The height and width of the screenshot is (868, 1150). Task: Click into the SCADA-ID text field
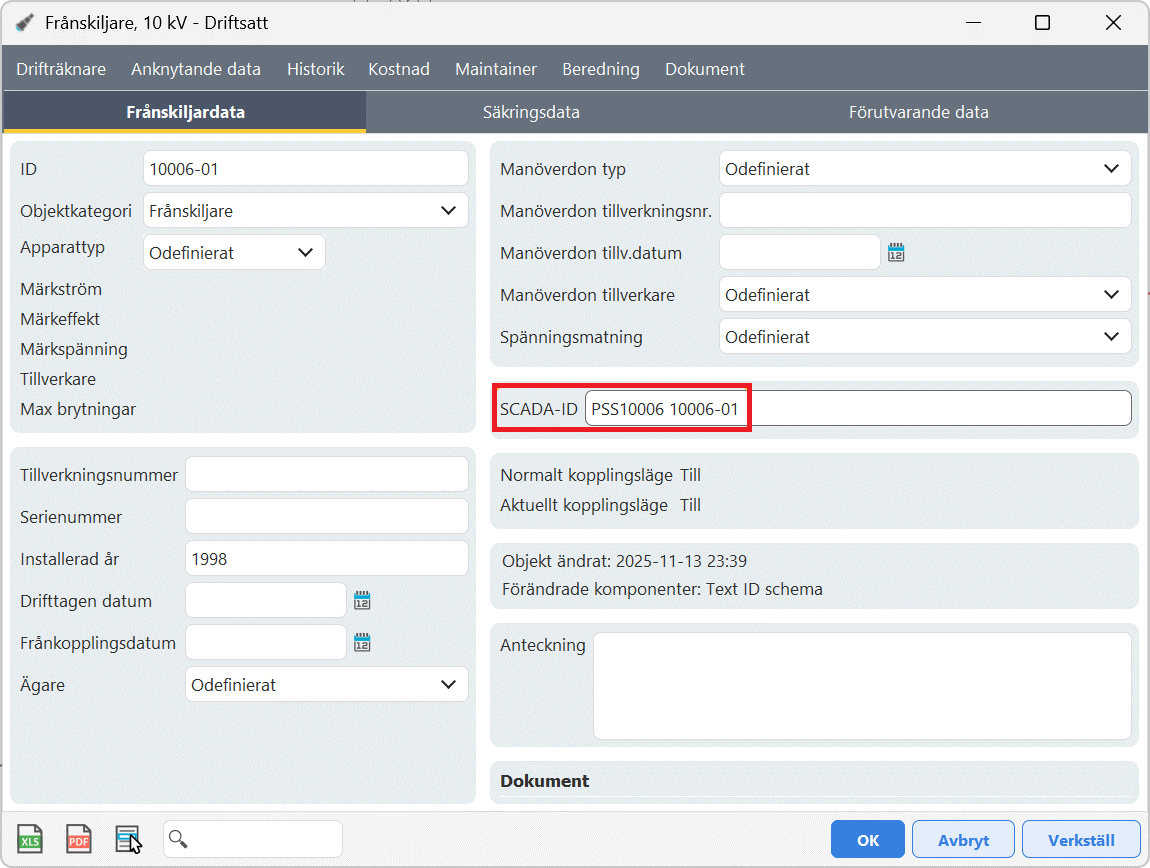[x=857, y=409]
